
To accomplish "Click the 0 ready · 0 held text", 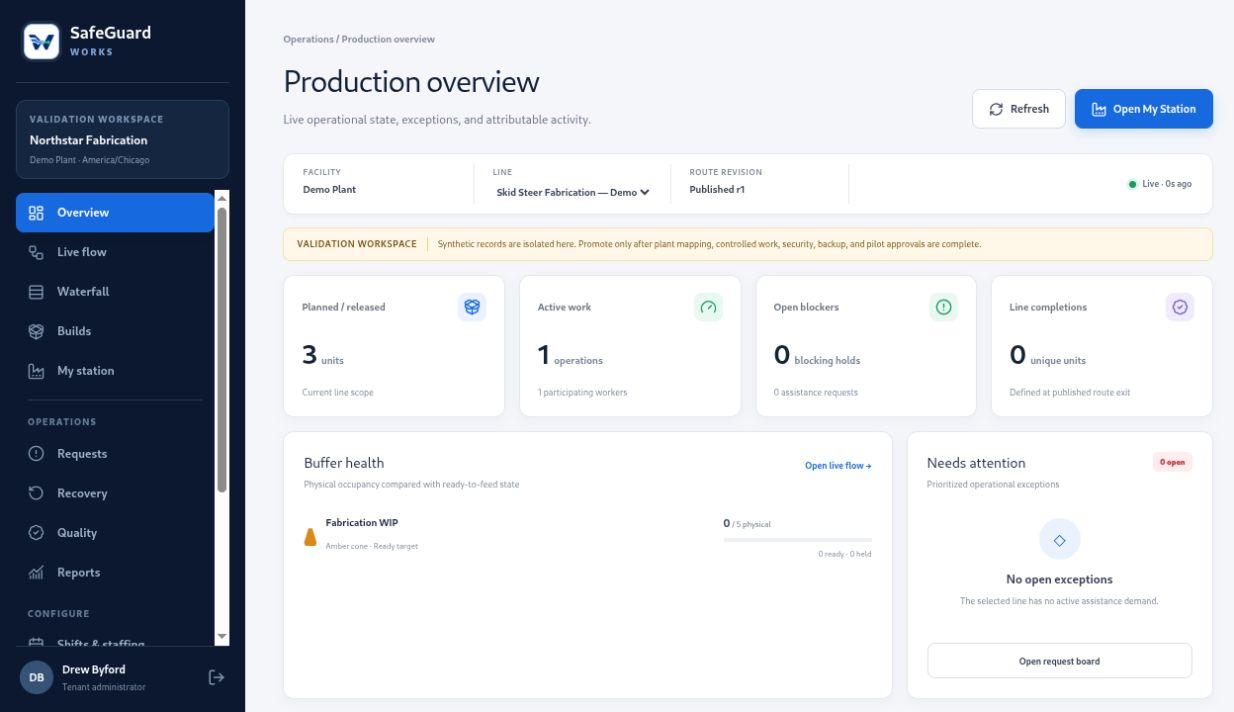I will 845,554.
